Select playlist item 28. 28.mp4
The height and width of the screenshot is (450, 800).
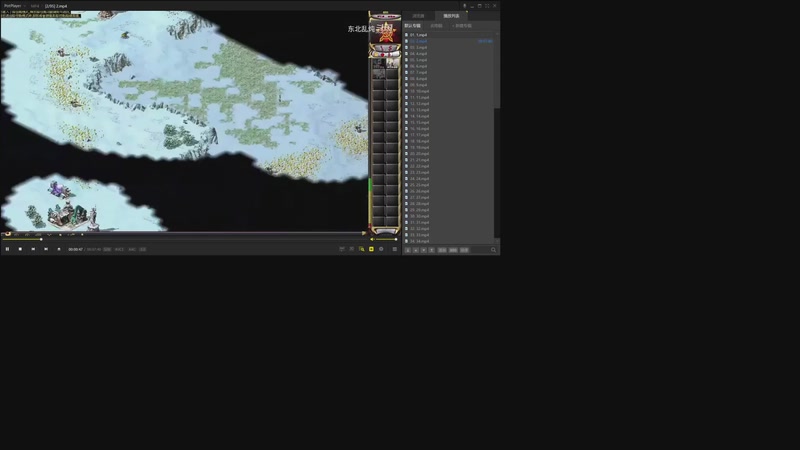(x=449, y=204)
